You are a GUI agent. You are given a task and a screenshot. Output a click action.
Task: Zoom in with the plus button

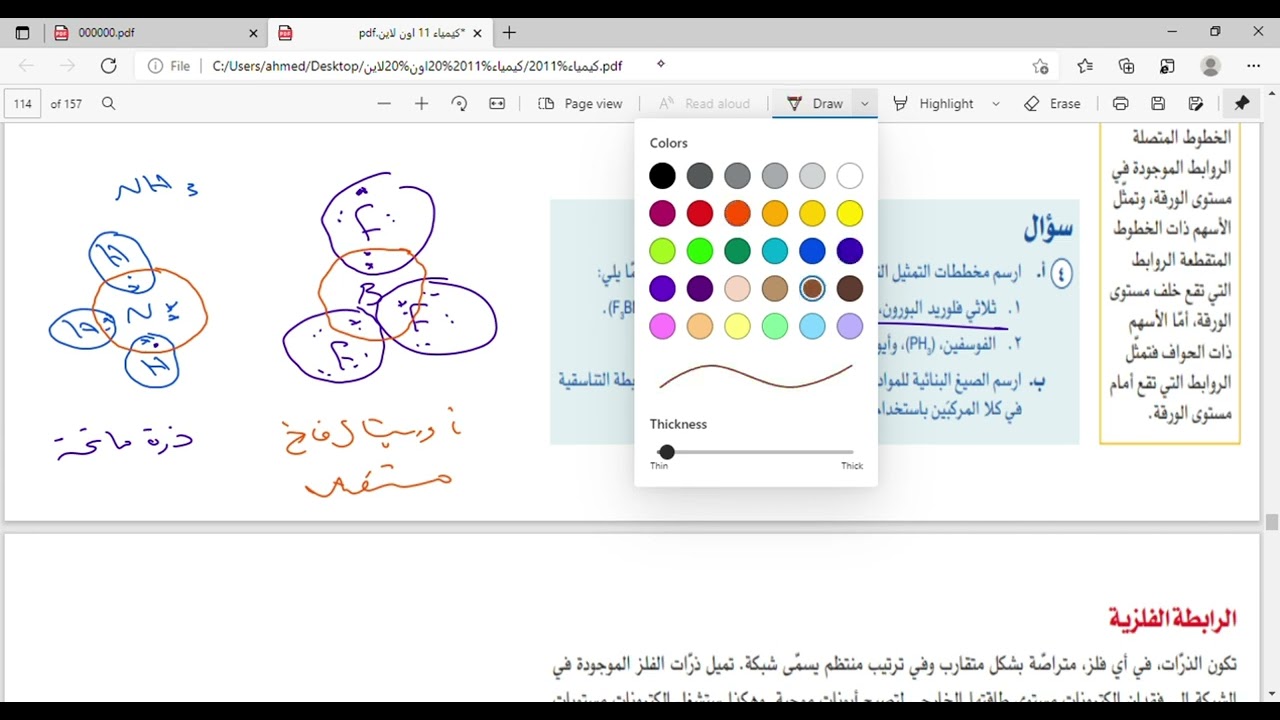[421, 104]
